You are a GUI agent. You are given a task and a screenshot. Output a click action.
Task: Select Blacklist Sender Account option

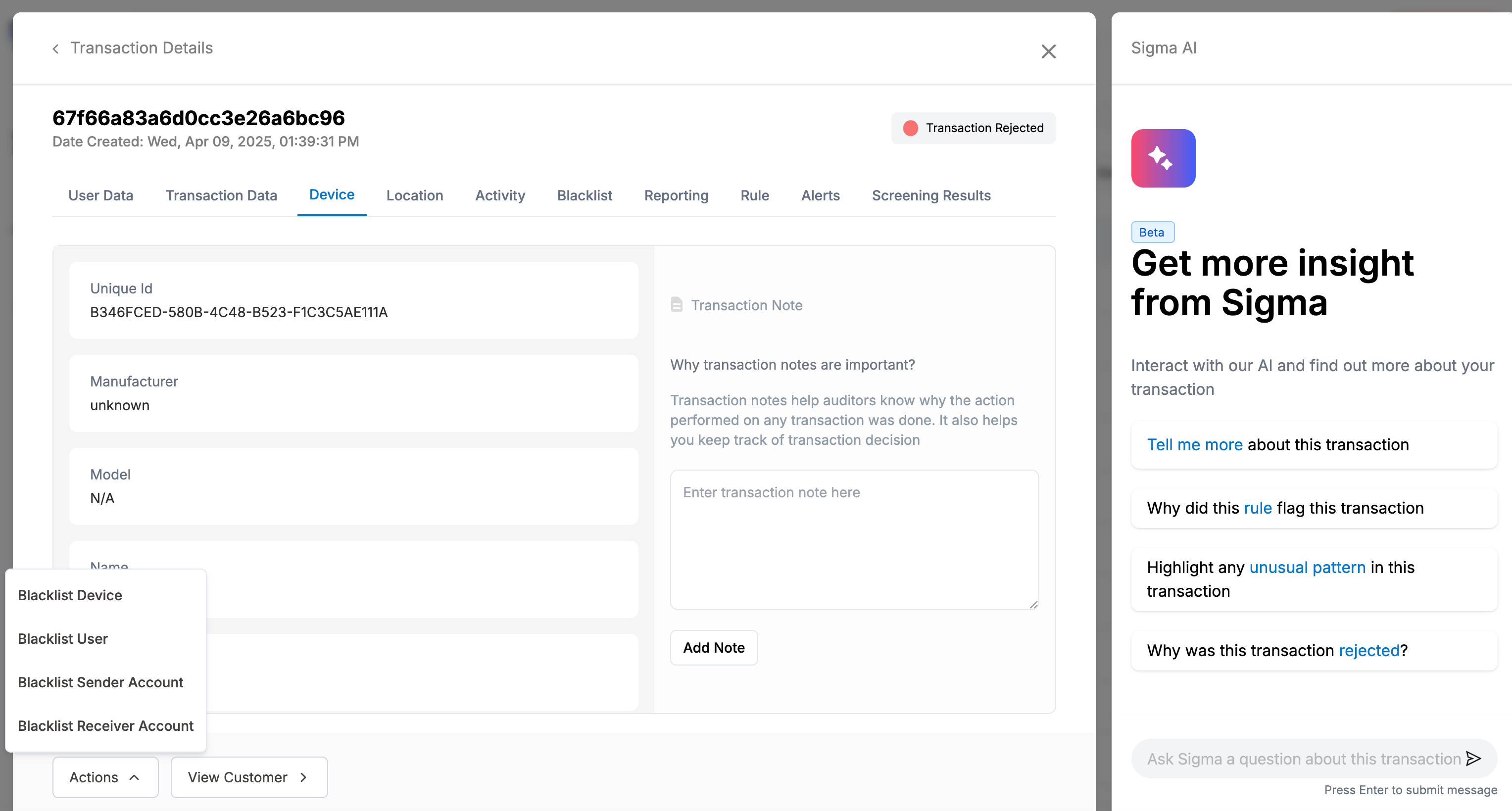point(100,682)
